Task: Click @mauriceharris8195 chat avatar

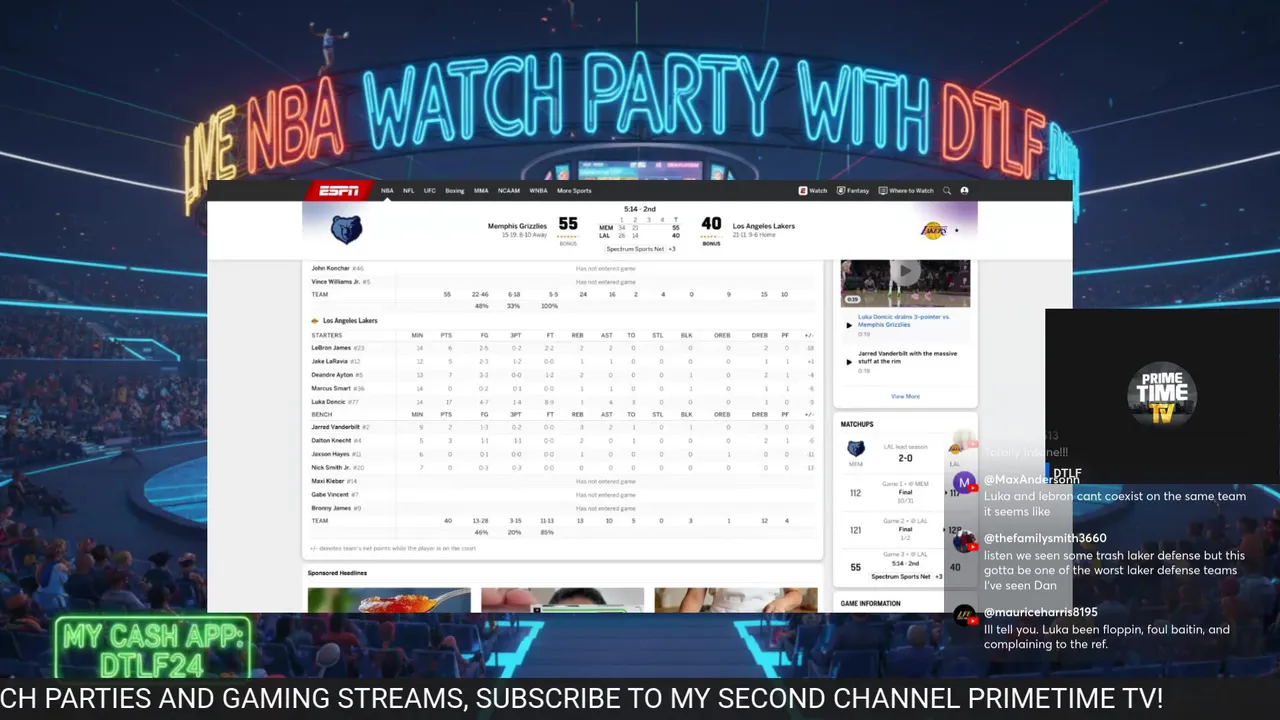Action: (x=964, y=616)
